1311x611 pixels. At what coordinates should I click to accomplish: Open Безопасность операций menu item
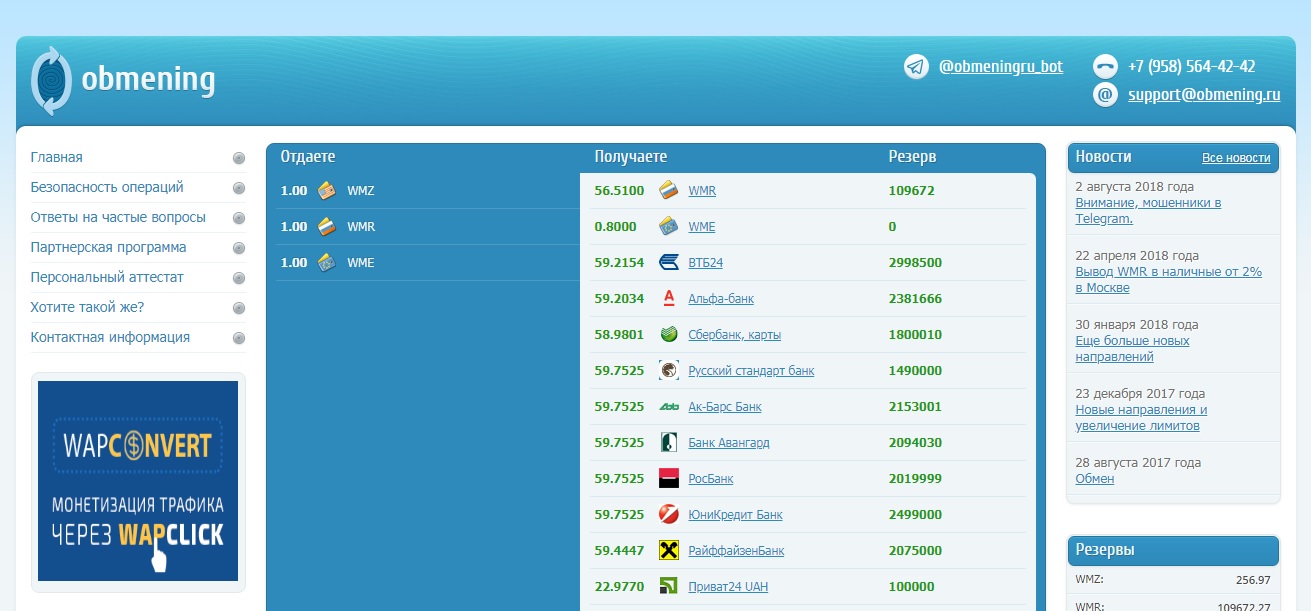(107, 187)
